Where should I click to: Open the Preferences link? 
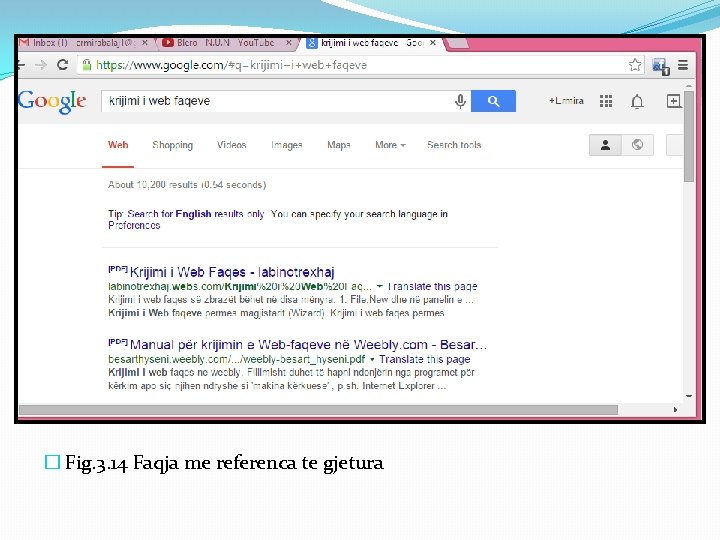(x=134, y=225)
